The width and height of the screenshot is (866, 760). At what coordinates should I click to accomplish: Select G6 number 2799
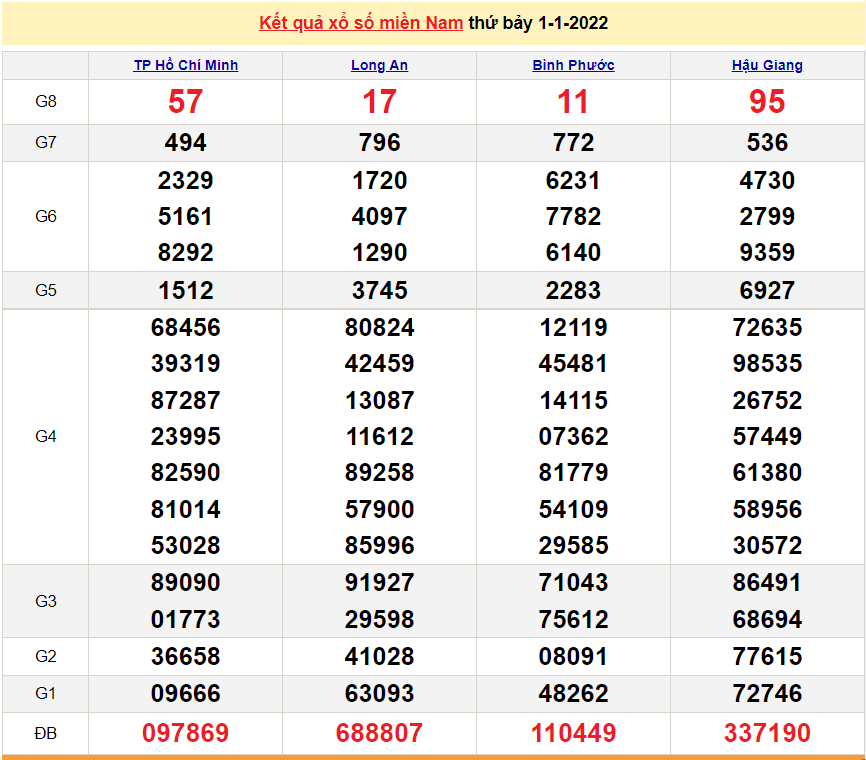point(767,217)
